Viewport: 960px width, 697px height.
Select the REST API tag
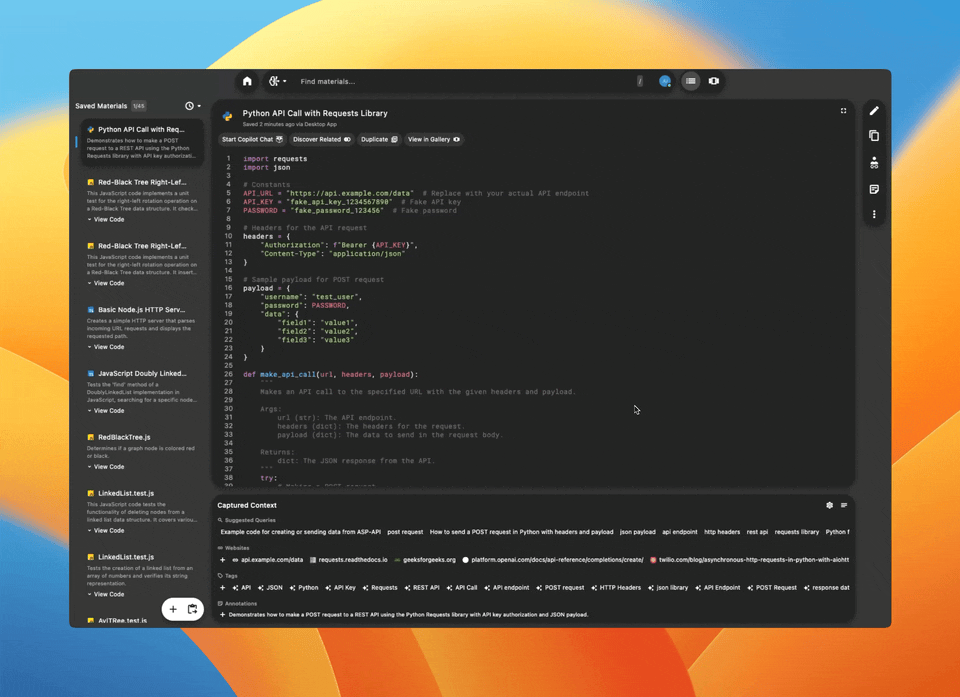coord(422,588)
